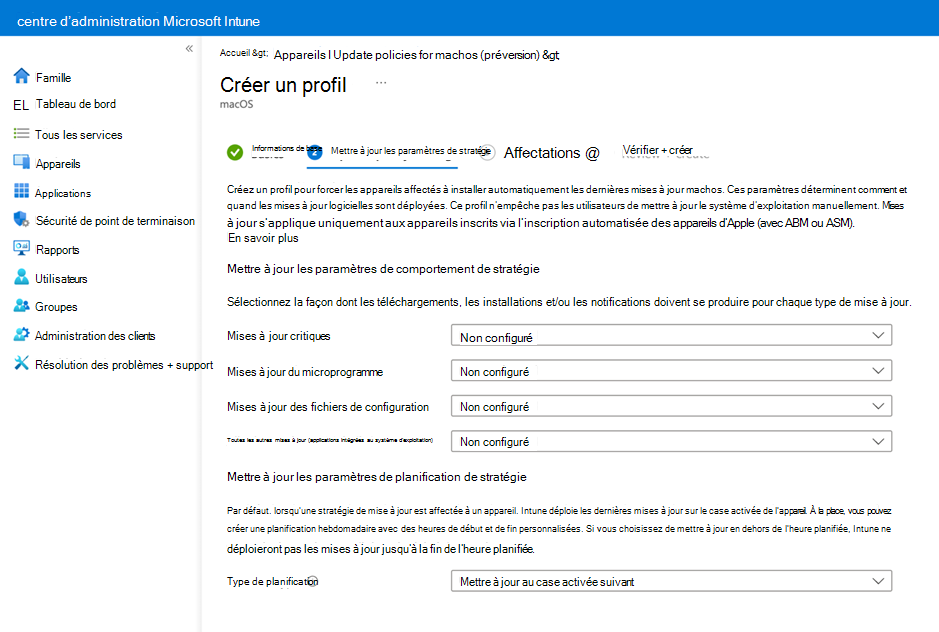Open Groupes in the sidebar
Viewport: 939px width, 632px height.
(x=56, y=307)
